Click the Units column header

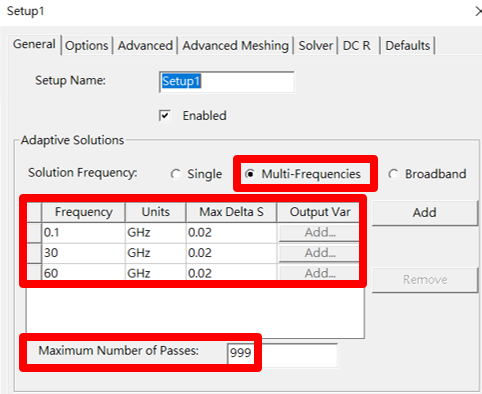pyautogui.click(x=156, y=212)
